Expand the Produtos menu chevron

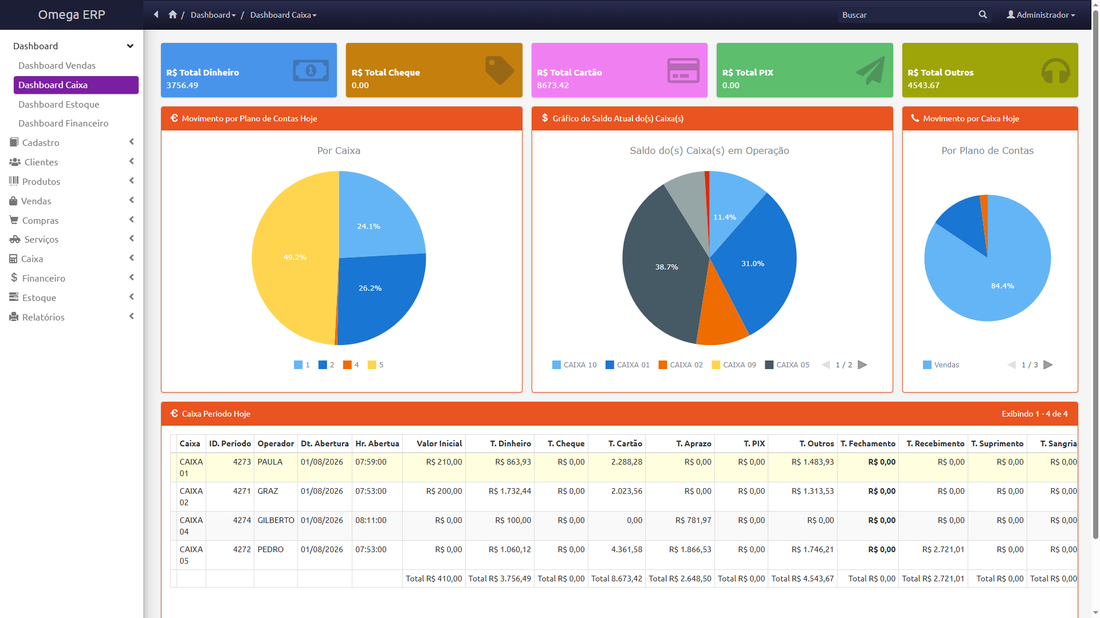click(131, 181)
